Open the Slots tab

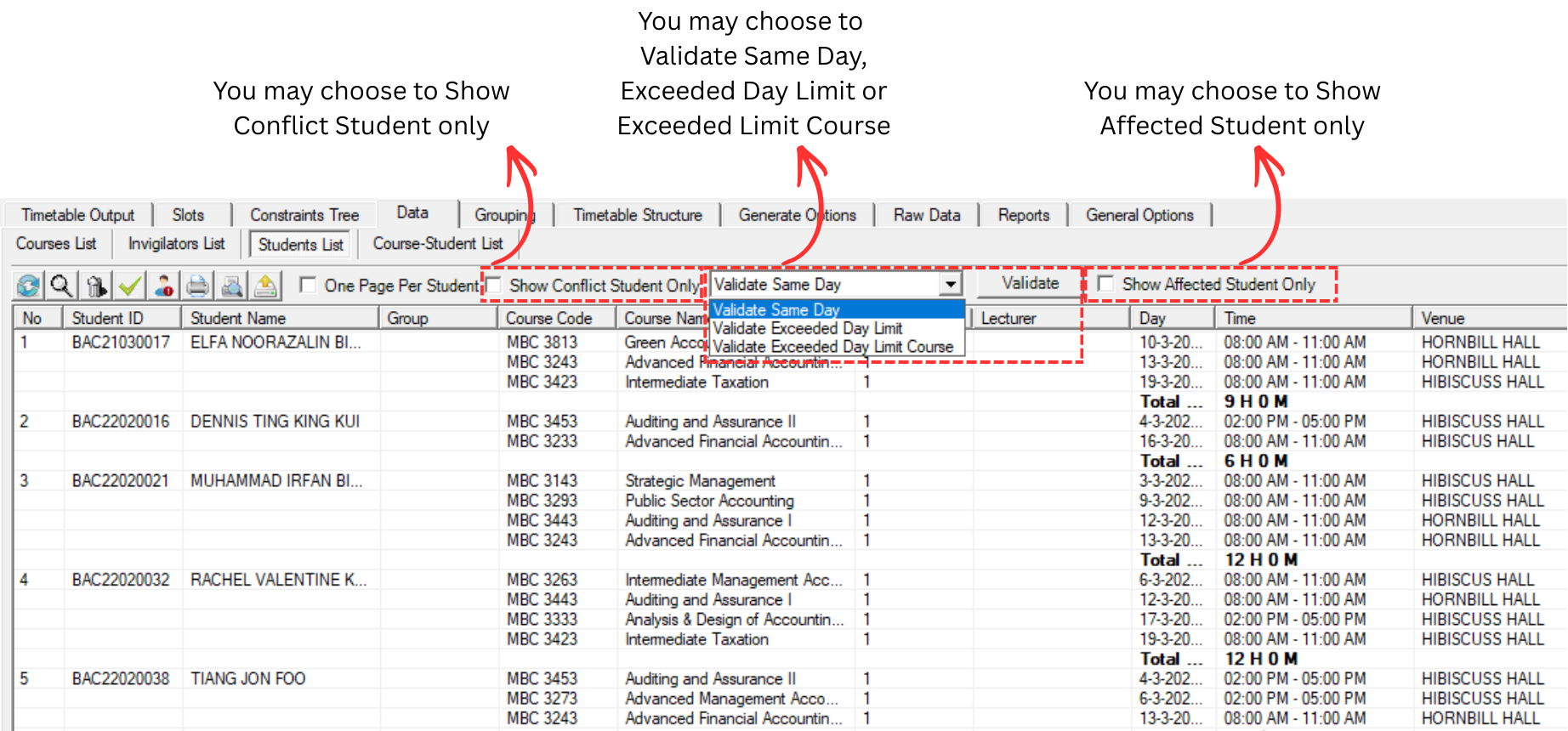[188, 215]
